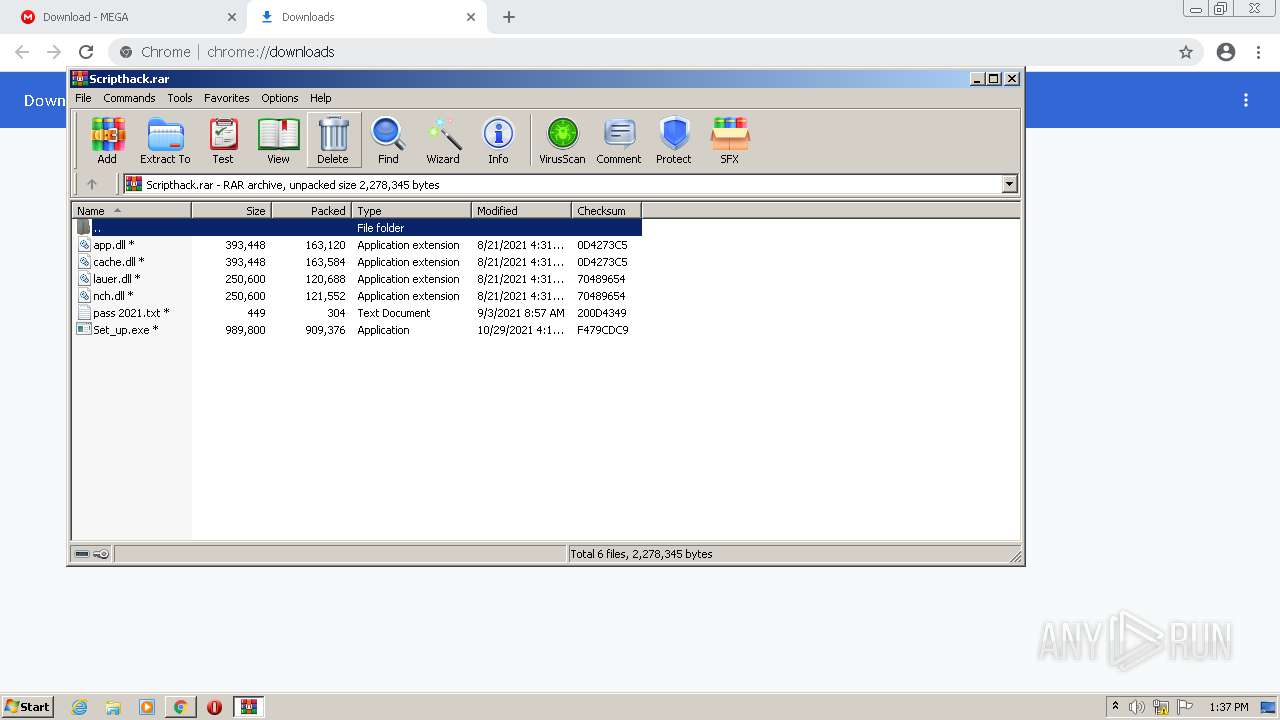1280x720 pixels.
Task: Open the Chrome profile avatar
Action: click(1226, 52)
